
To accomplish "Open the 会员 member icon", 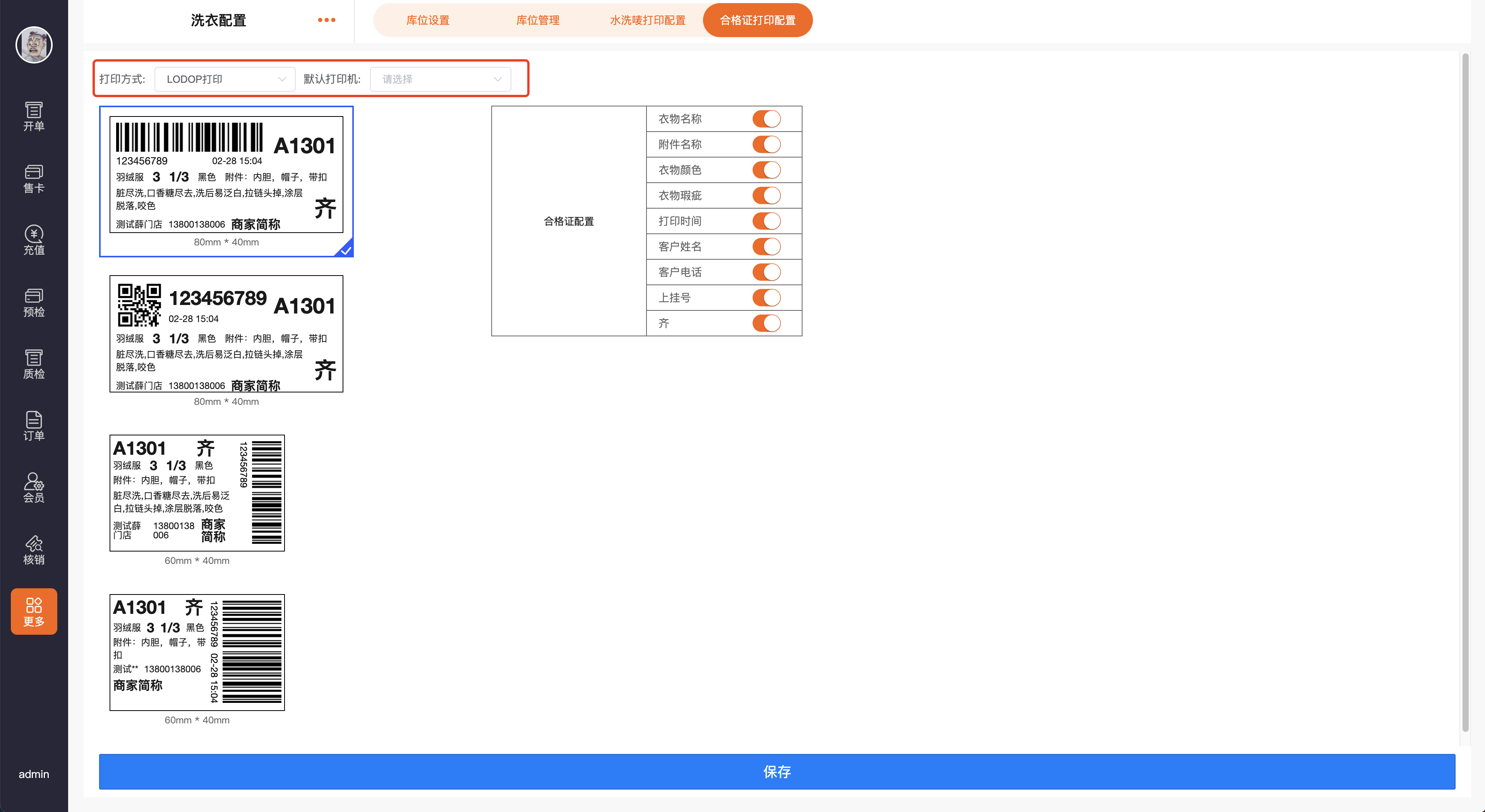I will pyautogui.click(x=33, y=488).
